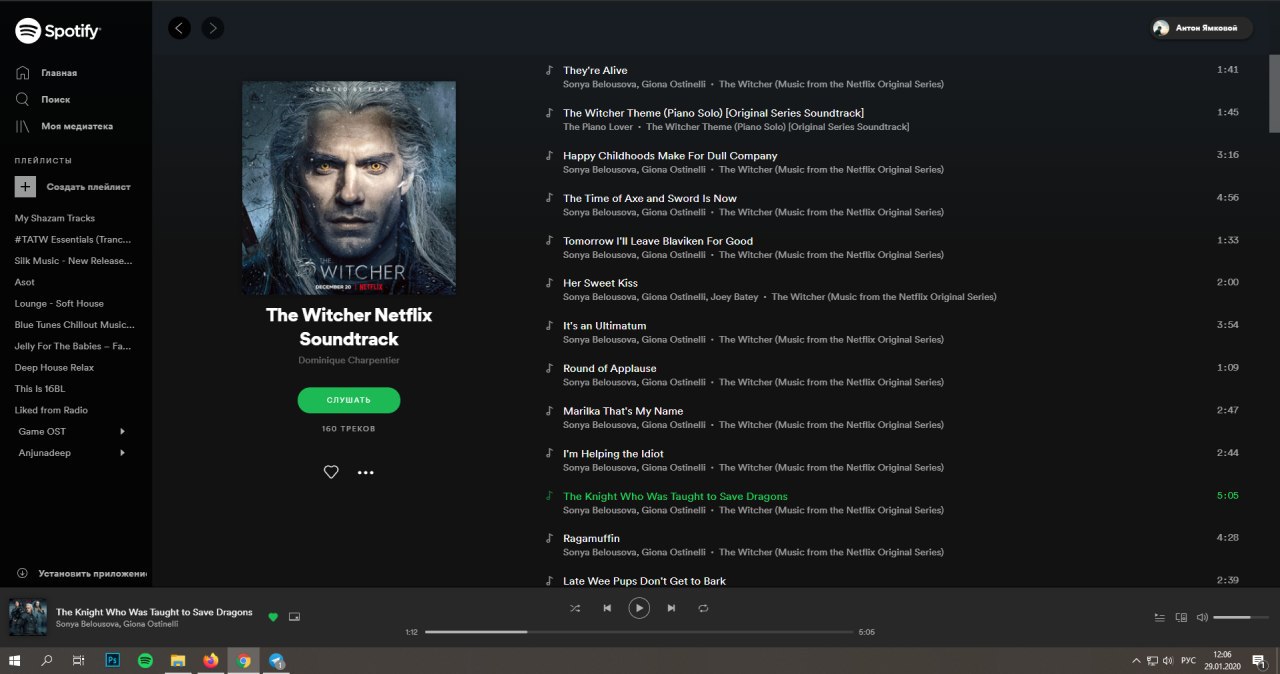
Task: Select track The Time of Axe and Sword Is Now
Action: pos(650,198)
